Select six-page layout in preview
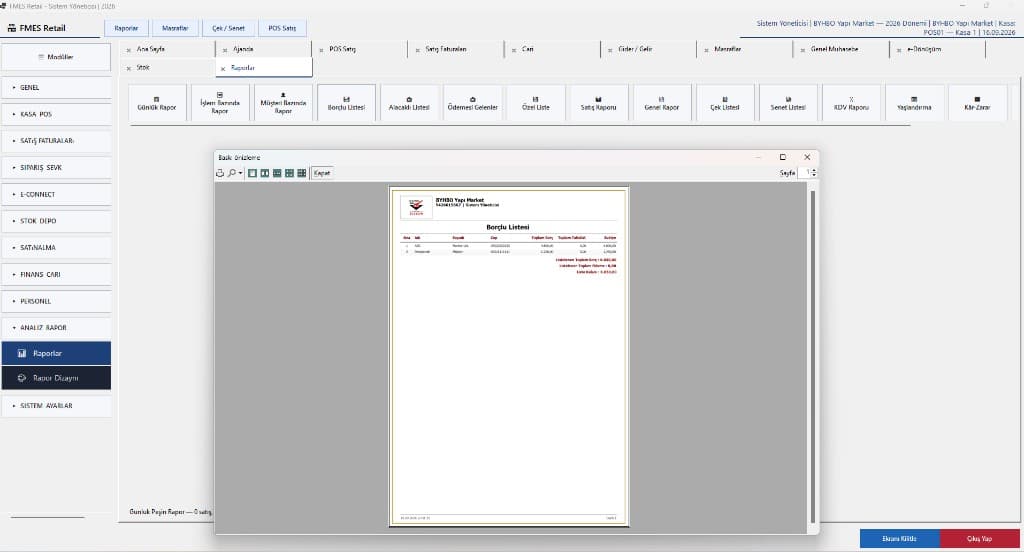Screen dimensions: 1024x552 pos(302,173)
